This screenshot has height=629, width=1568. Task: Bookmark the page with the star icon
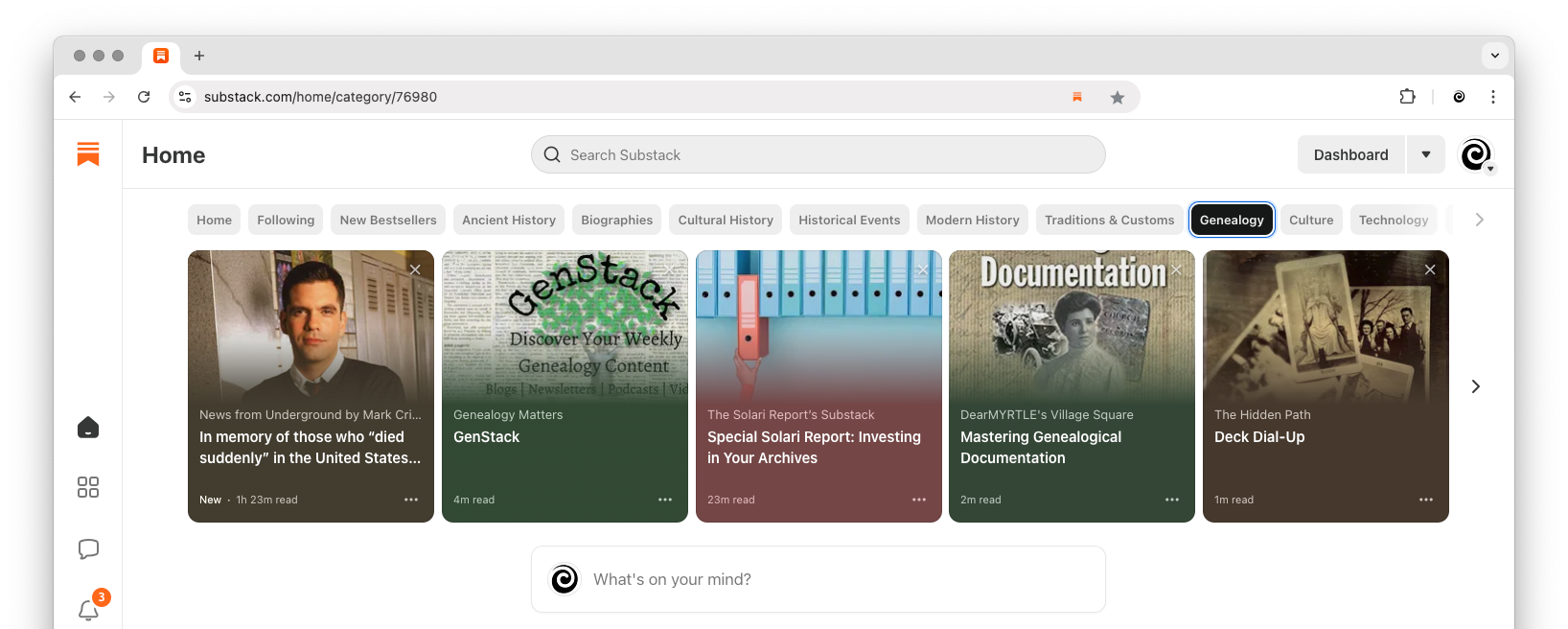[1118, 97]
